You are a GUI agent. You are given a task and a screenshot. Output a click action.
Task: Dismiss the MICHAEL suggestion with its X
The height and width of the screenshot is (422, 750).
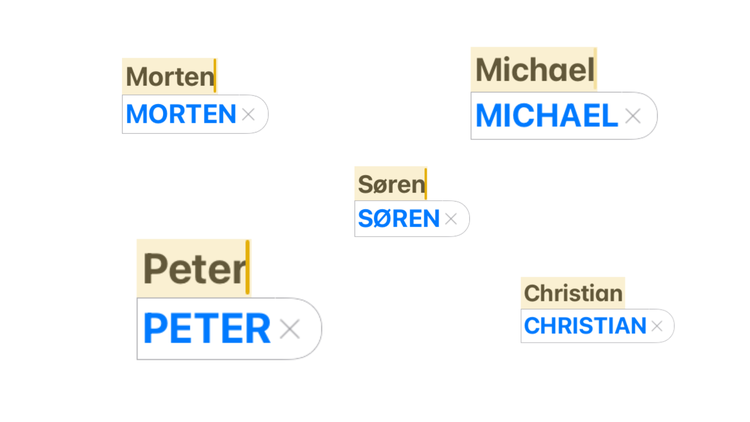633,116
